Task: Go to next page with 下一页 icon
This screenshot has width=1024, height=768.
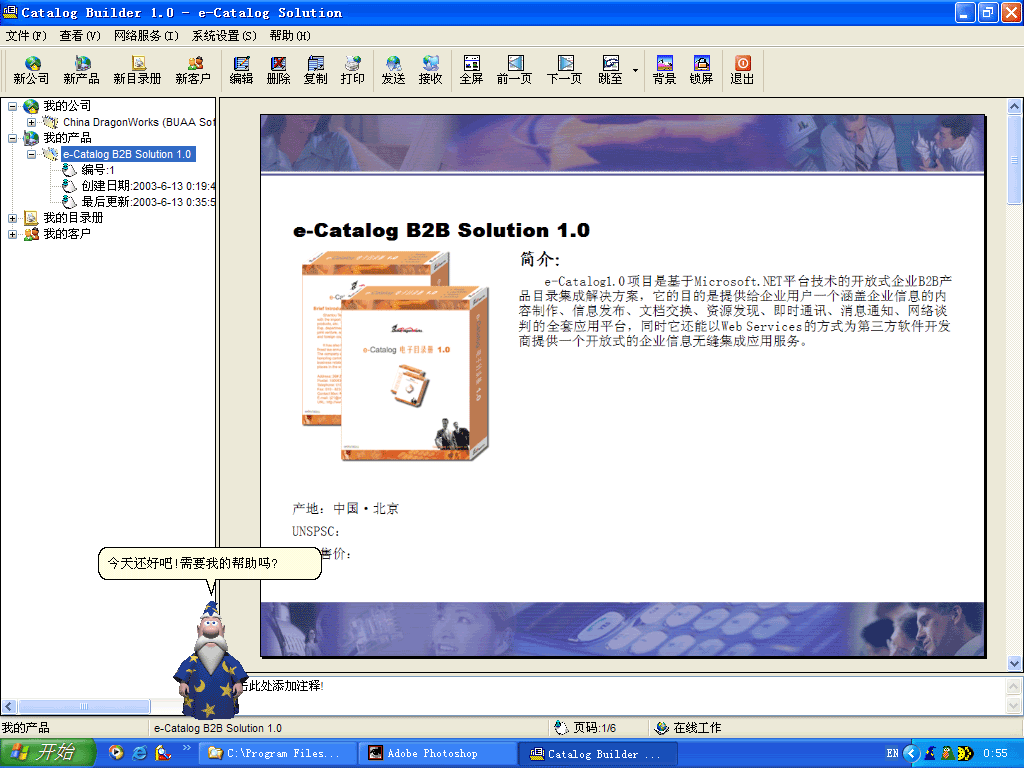Action: [564, 70]
